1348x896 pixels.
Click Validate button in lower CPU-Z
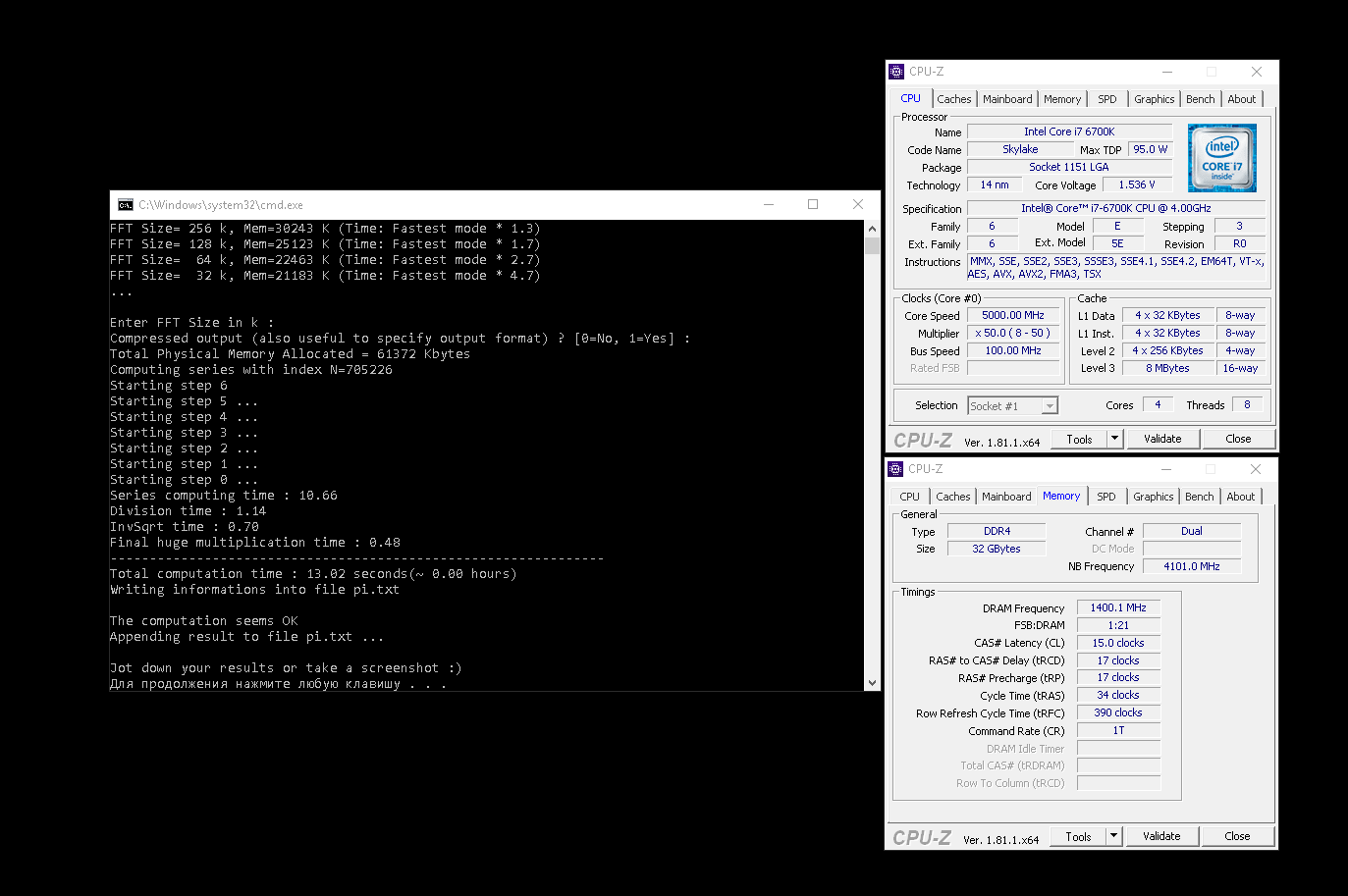tap(1161, 836)
